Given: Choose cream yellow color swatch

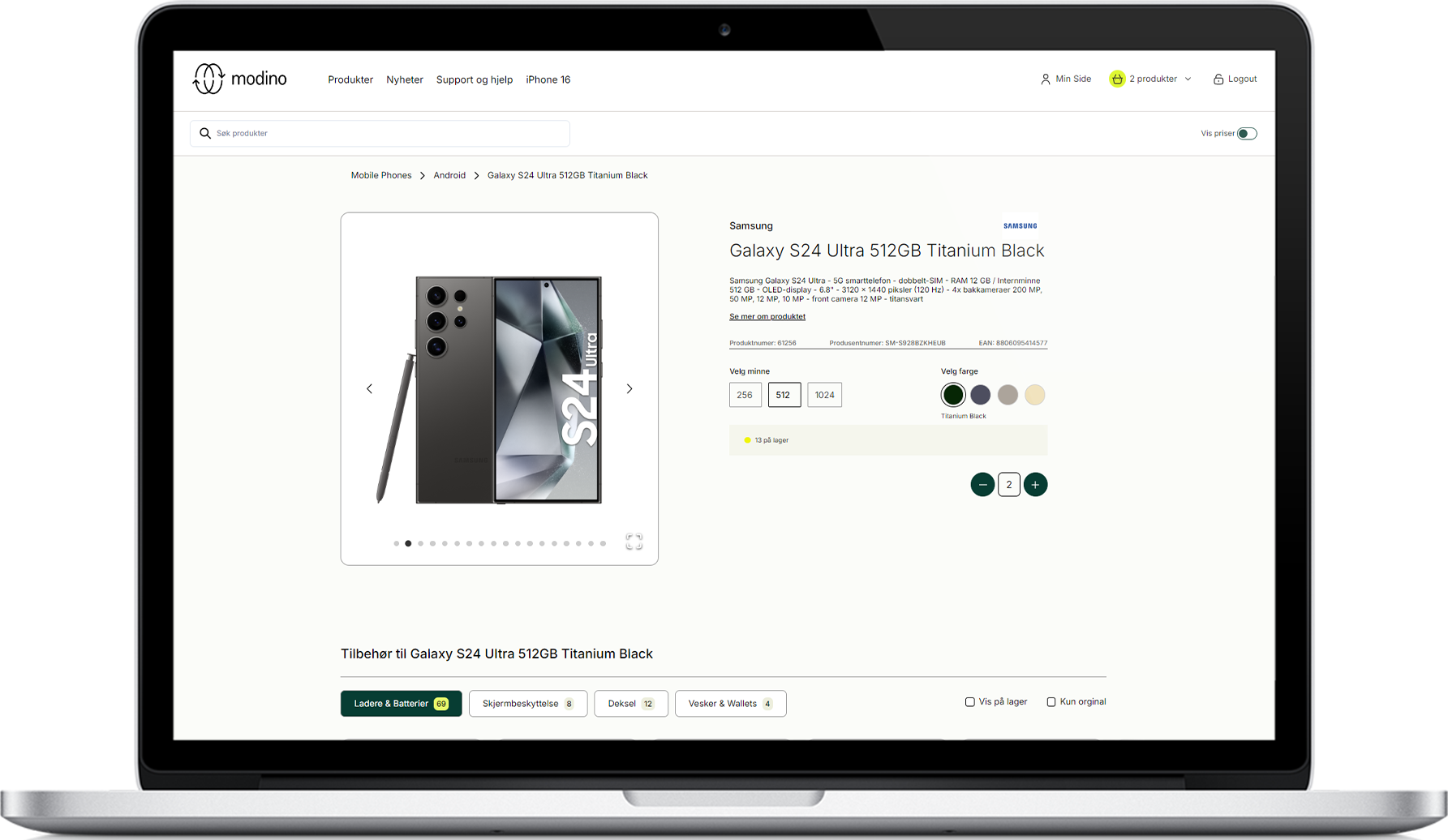Looking at the screenshot, I should point(1035,395).
